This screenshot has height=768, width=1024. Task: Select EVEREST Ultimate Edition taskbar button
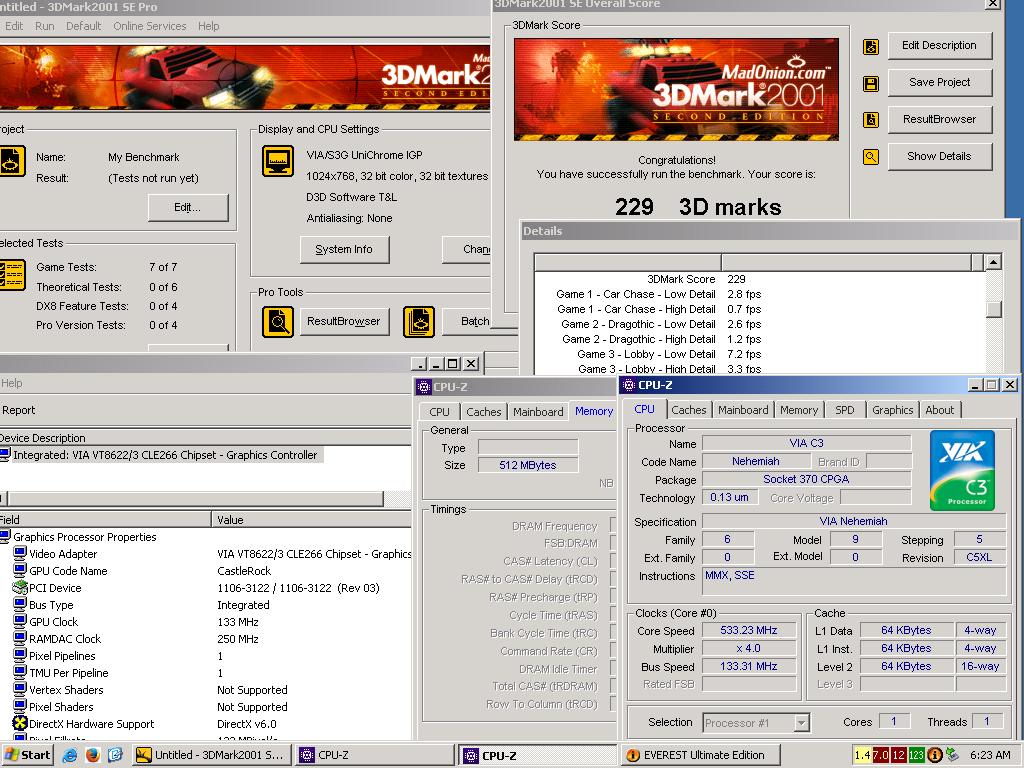(700, 755)
